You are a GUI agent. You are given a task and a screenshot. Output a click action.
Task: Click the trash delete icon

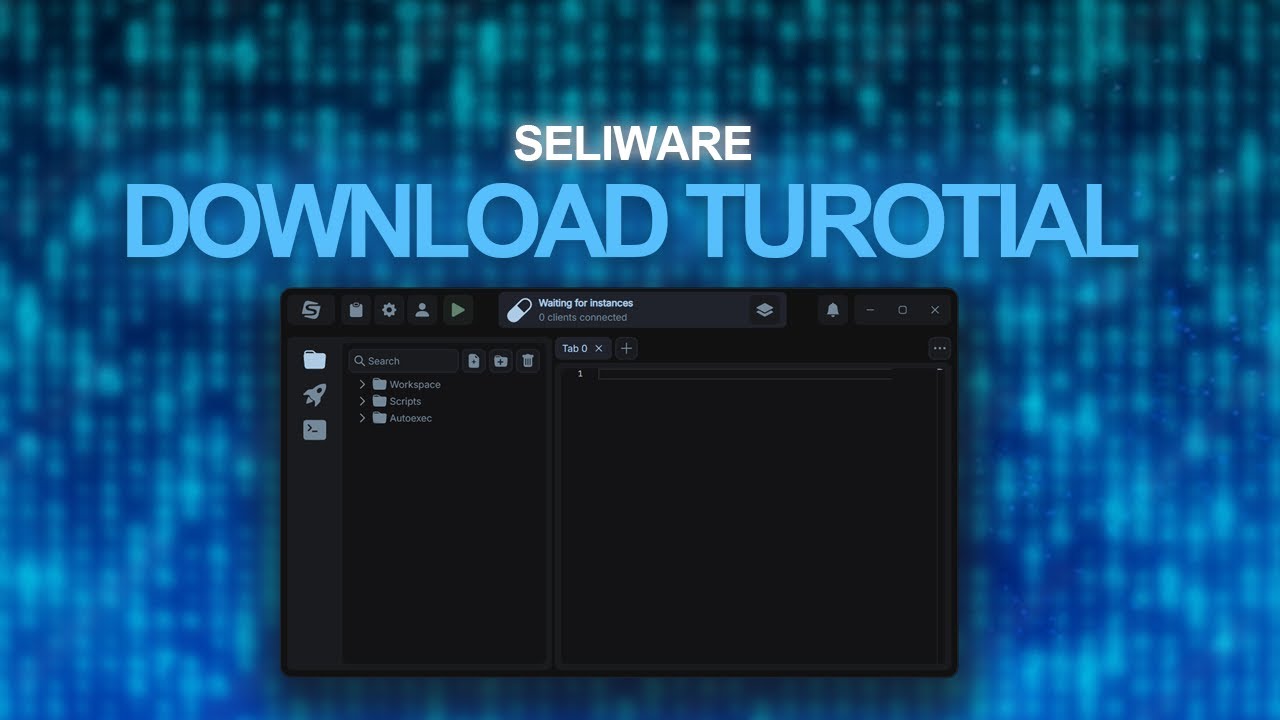[528, 361]
